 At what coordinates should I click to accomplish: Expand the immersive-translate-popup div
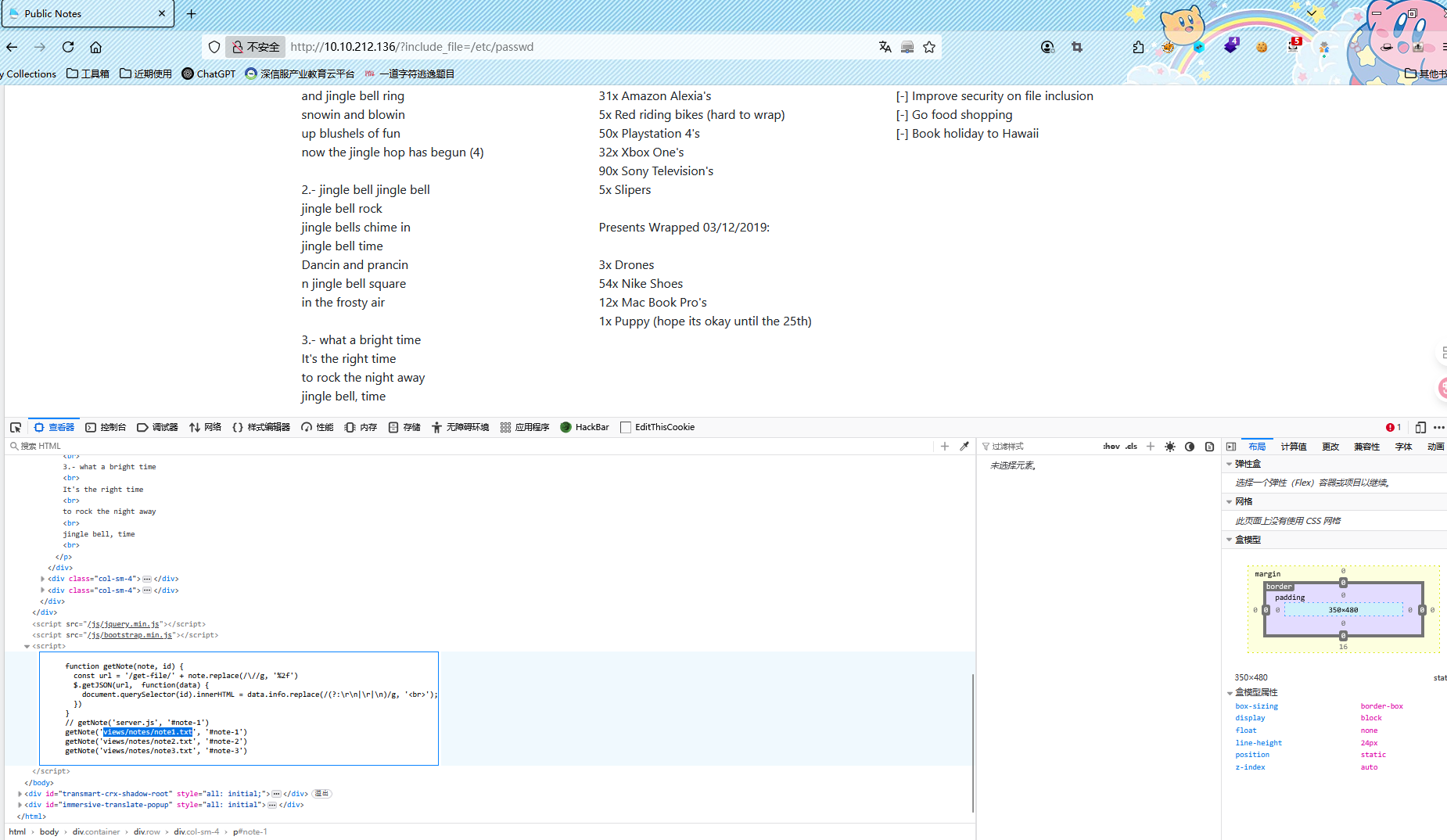click(x=20, y=805)
